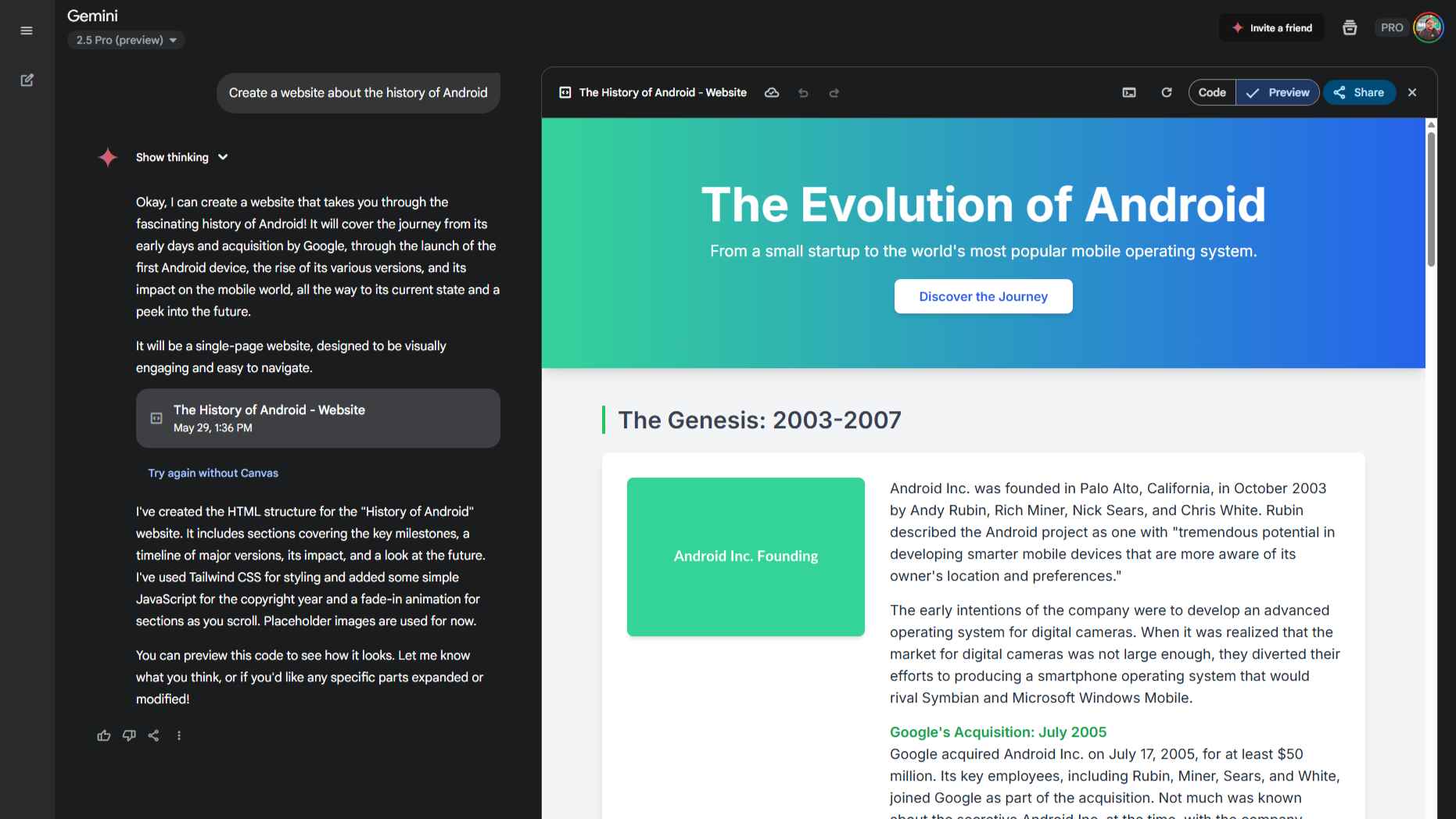Expand the Show thinking section
This screenshot has height=819, width=1456.
coord(181,157)
